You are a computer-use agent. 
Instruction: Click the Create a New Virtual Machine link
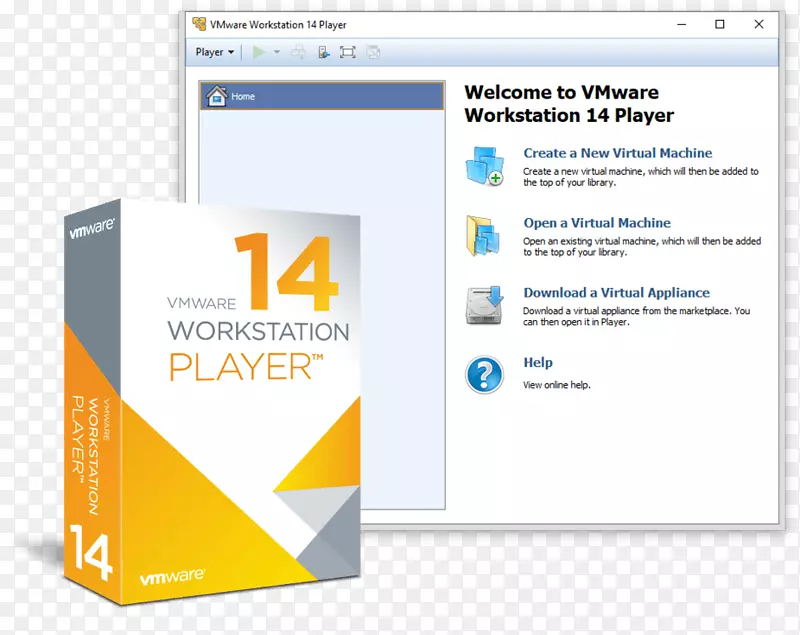point(617,153)
